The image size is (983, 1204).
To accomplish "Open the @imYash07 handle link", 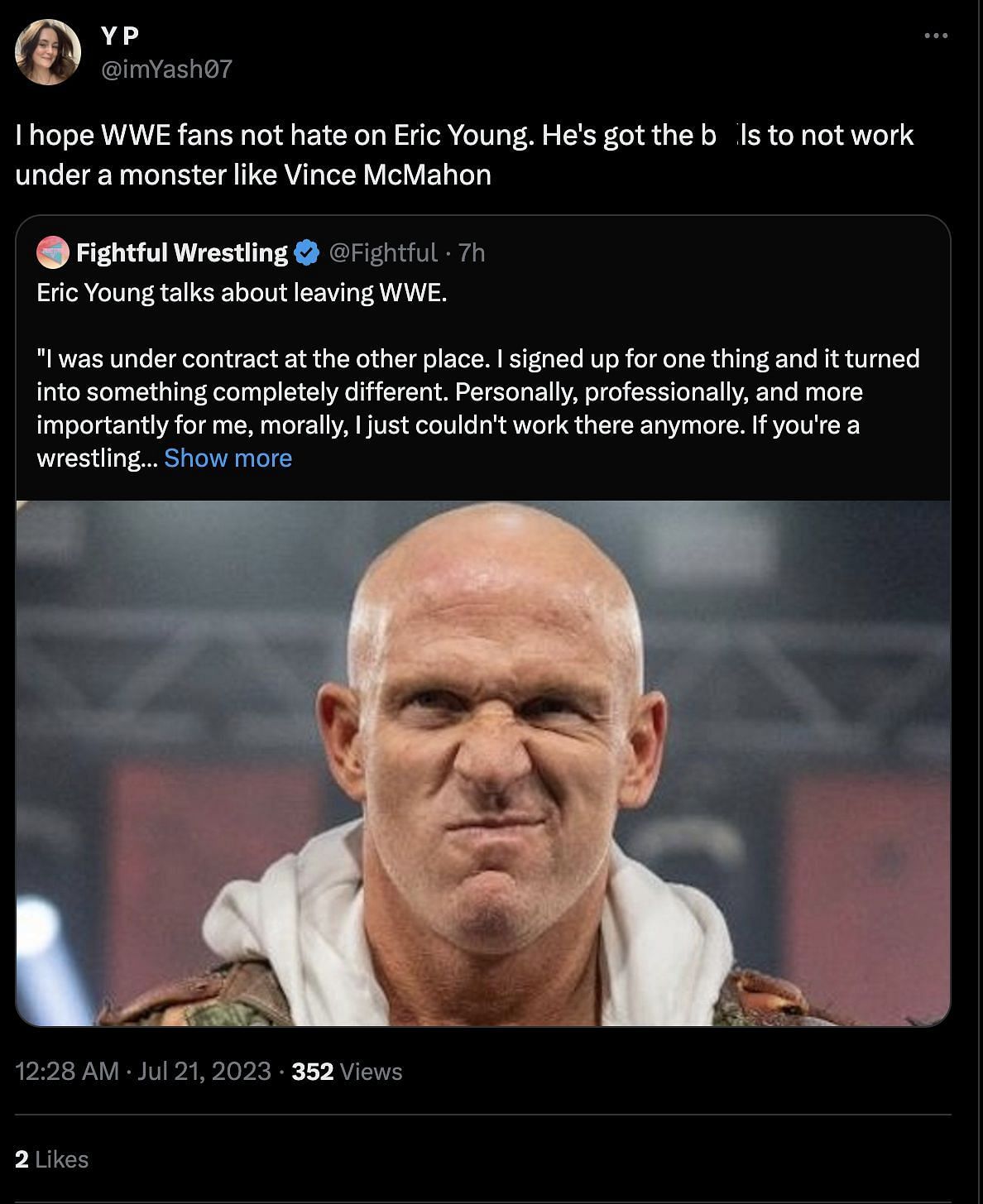I will pyautogui.click(x=166, y=69).
